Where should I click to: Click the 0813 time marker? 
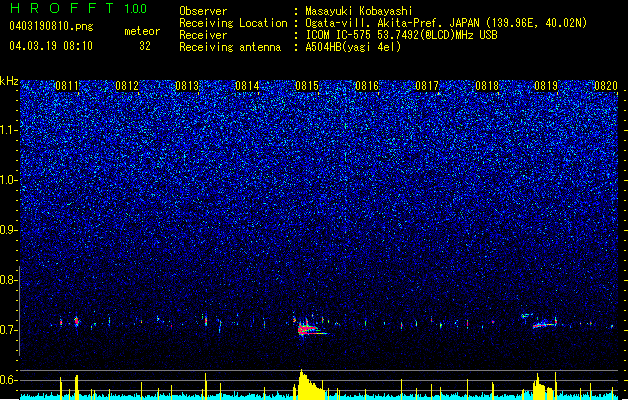(187, 86)
